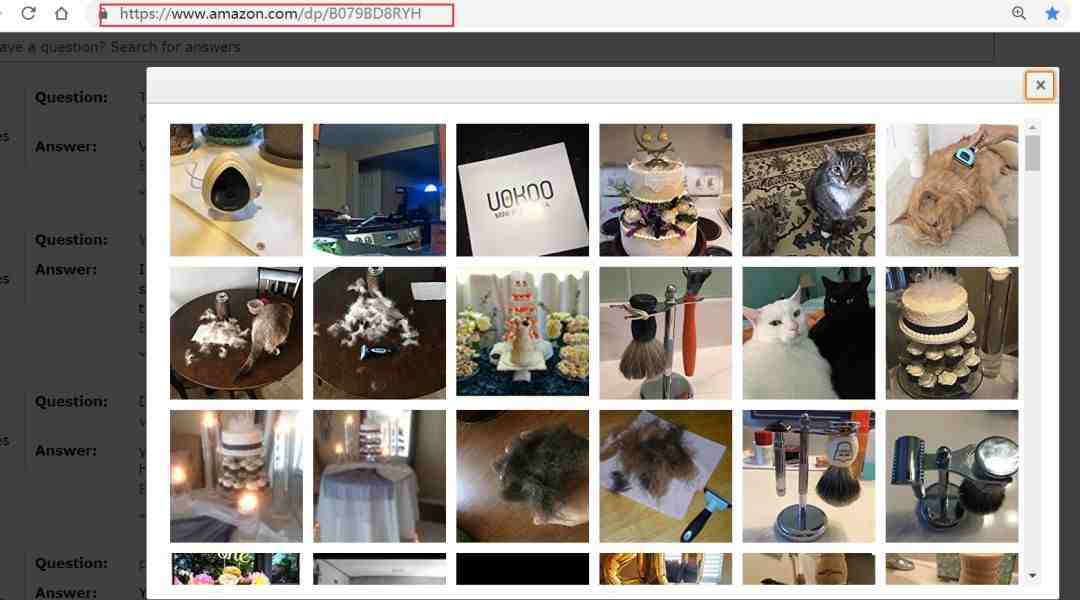Screen dimensions: 1080x600
Task: Open the black-ribbon cake on cupcake tower
Action: point(953,333)
